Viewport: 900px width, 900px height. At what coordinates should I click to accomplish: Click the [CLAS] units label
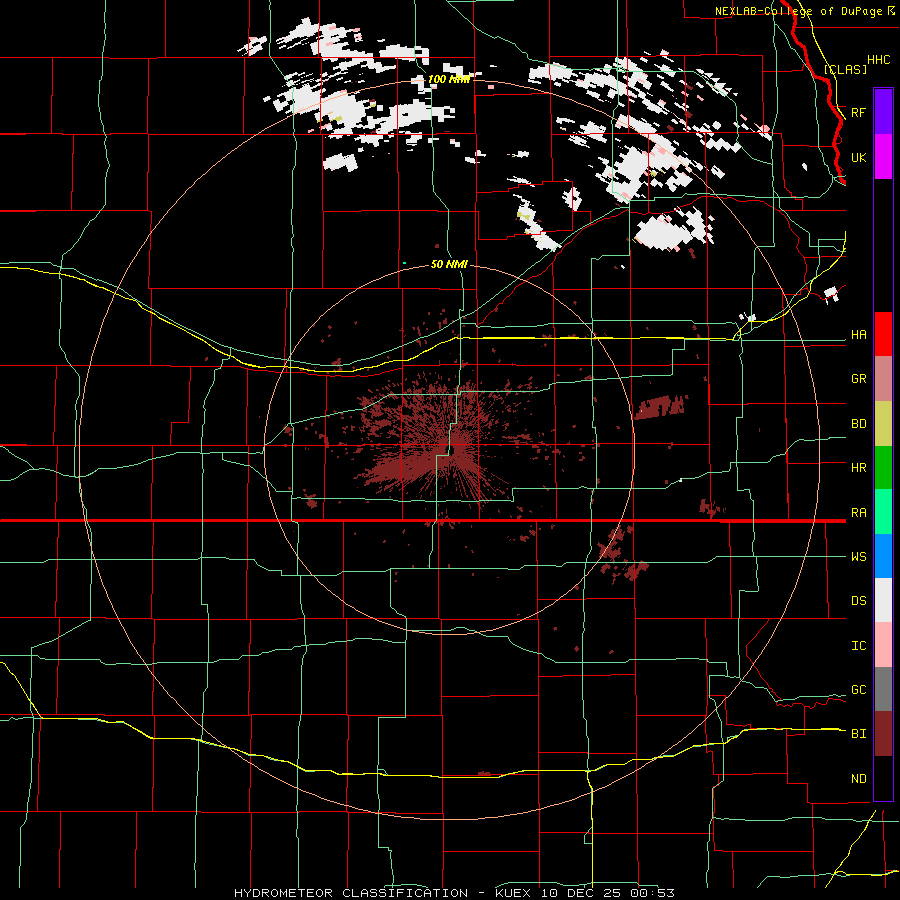click(845, 69)
